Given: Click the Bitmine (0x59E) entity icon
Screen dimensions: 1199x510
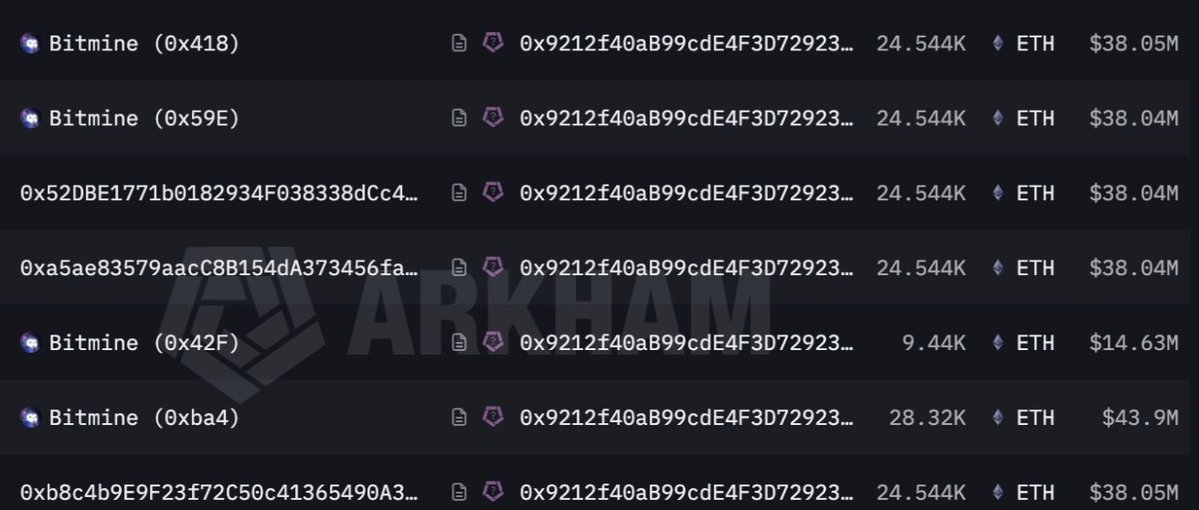Looking at the screenshot, I should pos(30,119).
